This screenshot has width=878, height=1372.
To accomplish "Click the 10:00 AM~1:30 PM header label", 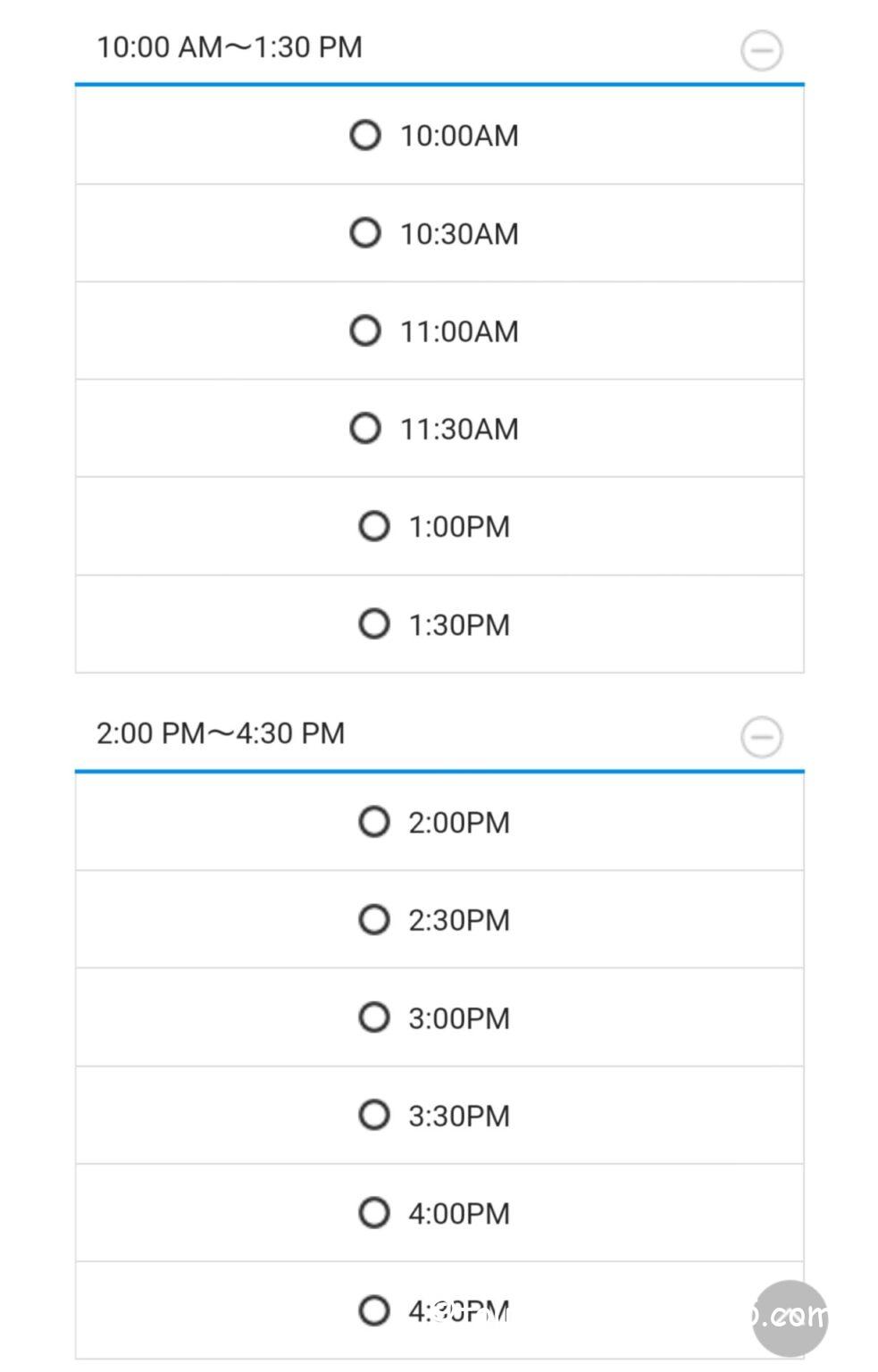I will click(230, 47).
